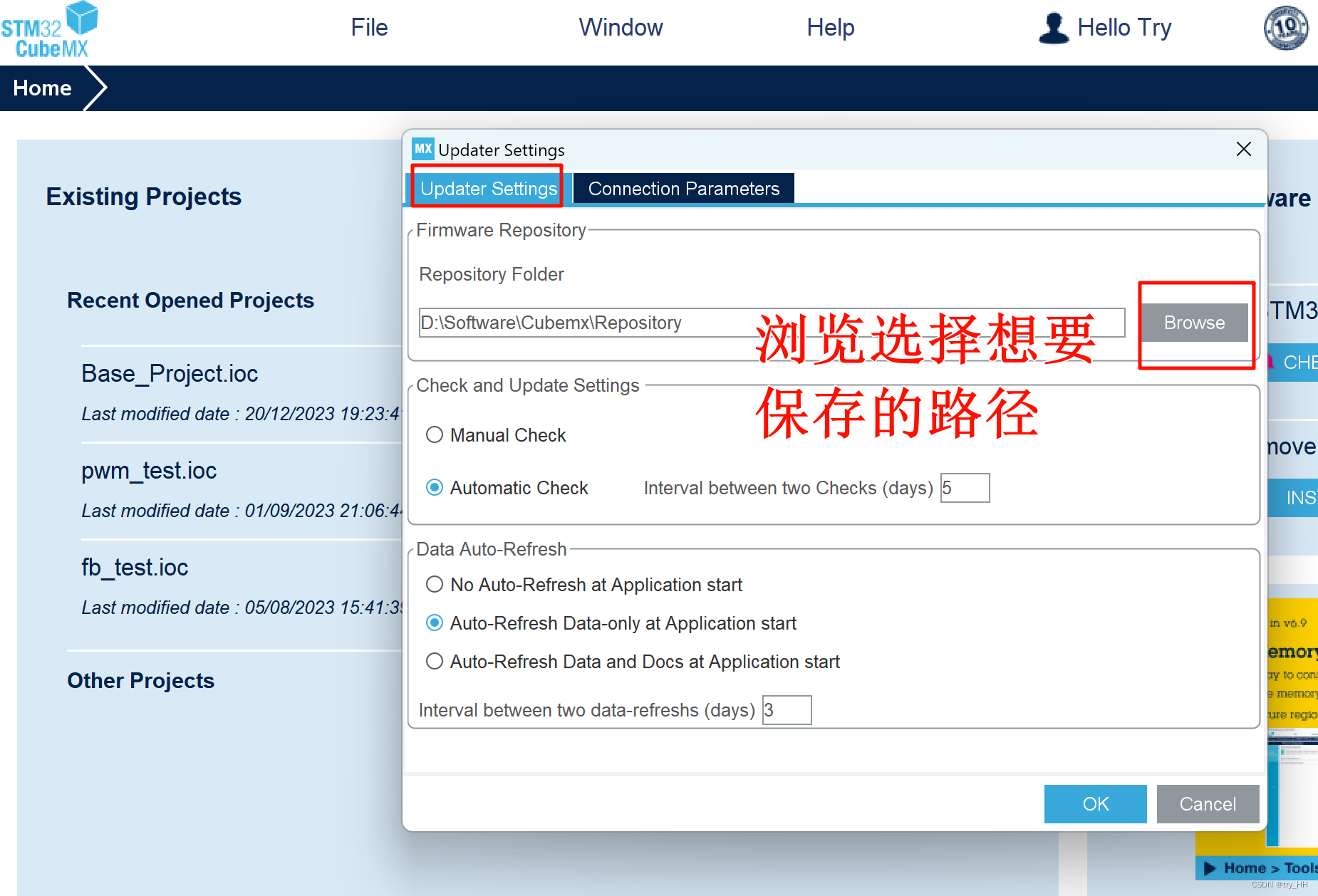Click inside the Repository Folder path field
Screen dimensions: 1318x896
click(772, 323)
